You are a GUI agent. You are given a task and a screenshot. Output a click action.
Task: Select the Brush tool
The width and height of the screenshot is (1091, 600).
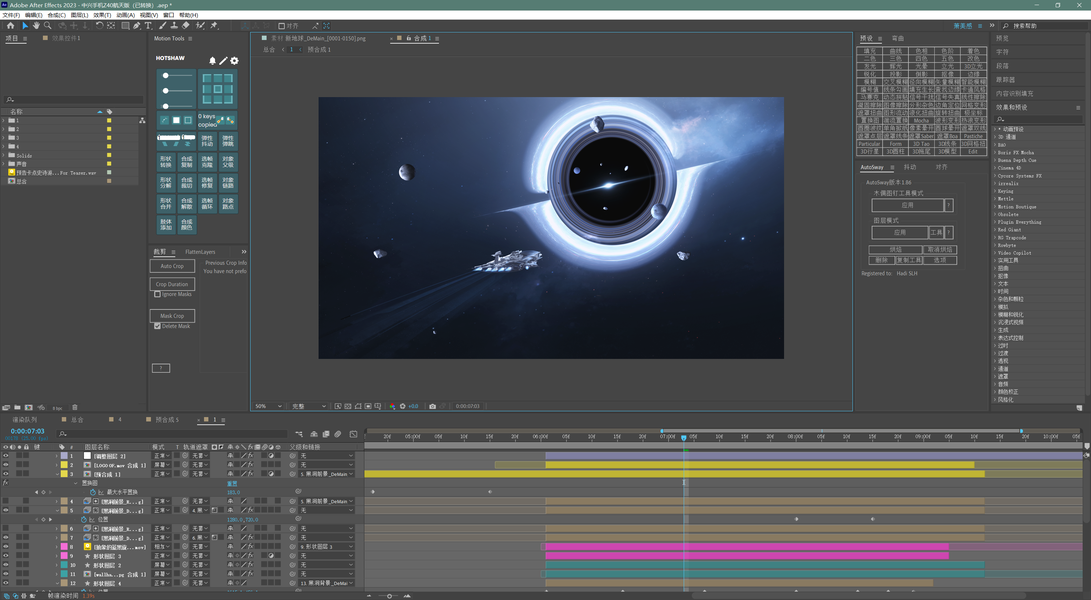pos(162,26)
